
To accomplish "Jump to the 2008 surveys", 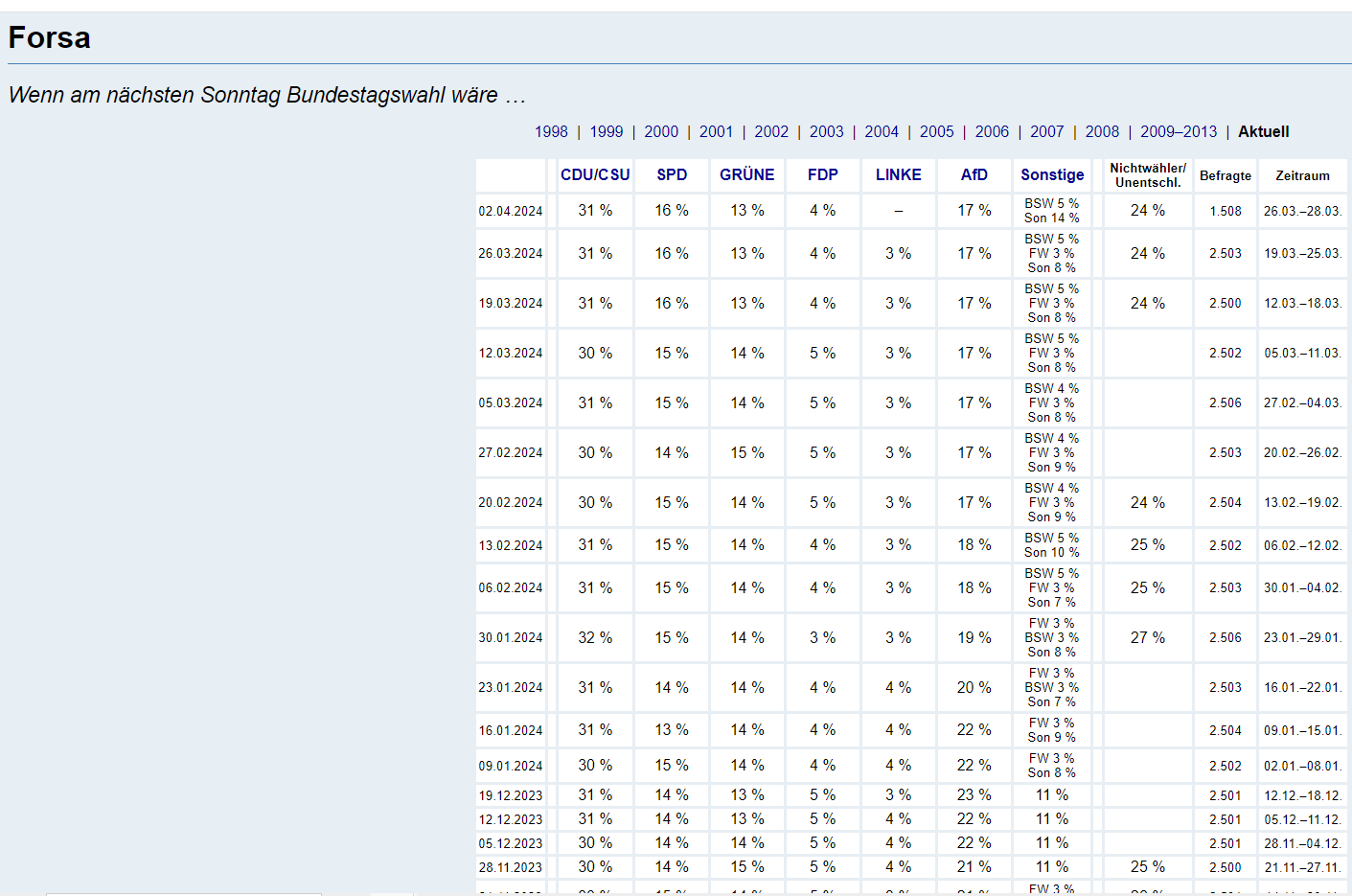I will click(1102, 131).
